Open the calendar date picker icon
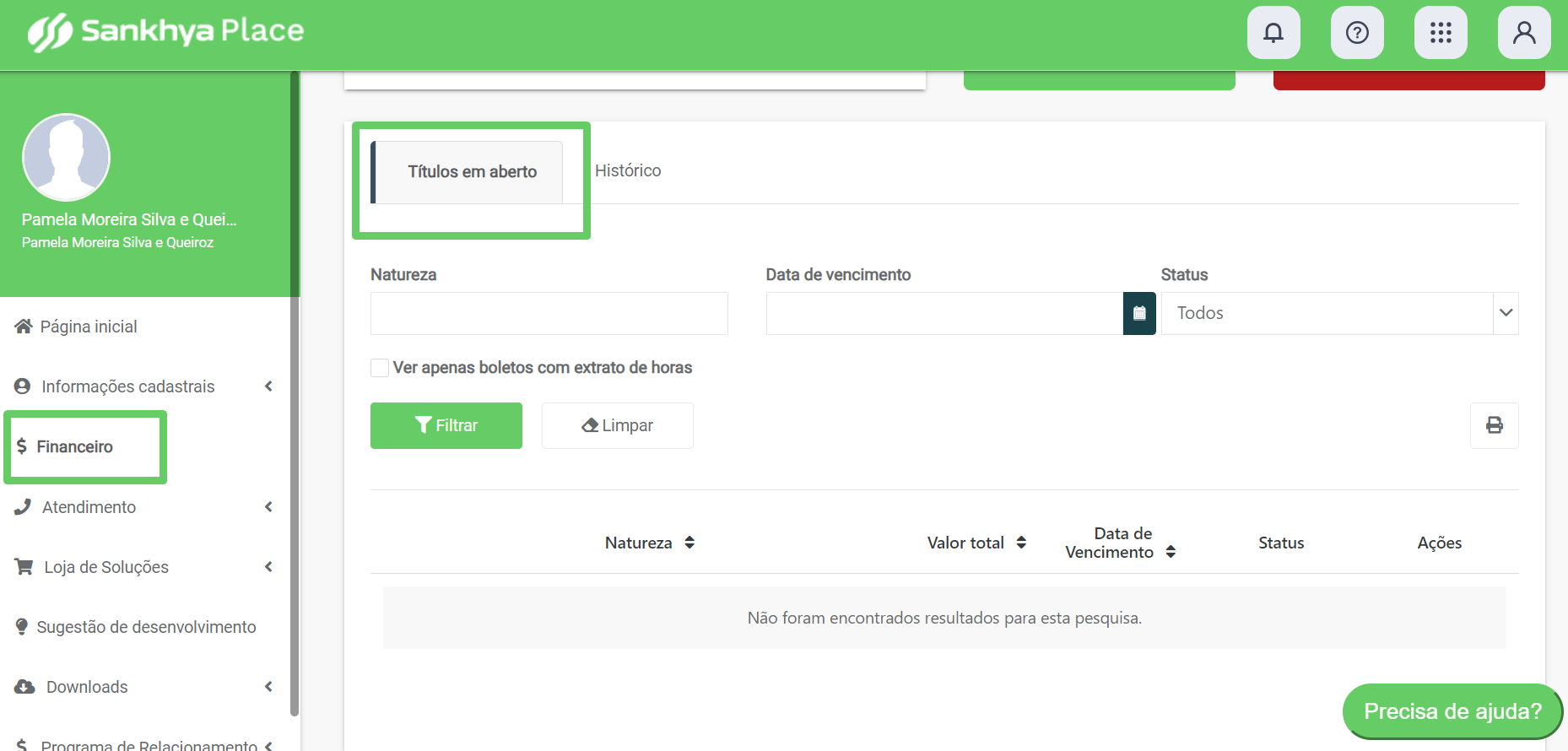Image resolution: width=1568 pixels, height=751 pixels. (x=1139, y=313)
